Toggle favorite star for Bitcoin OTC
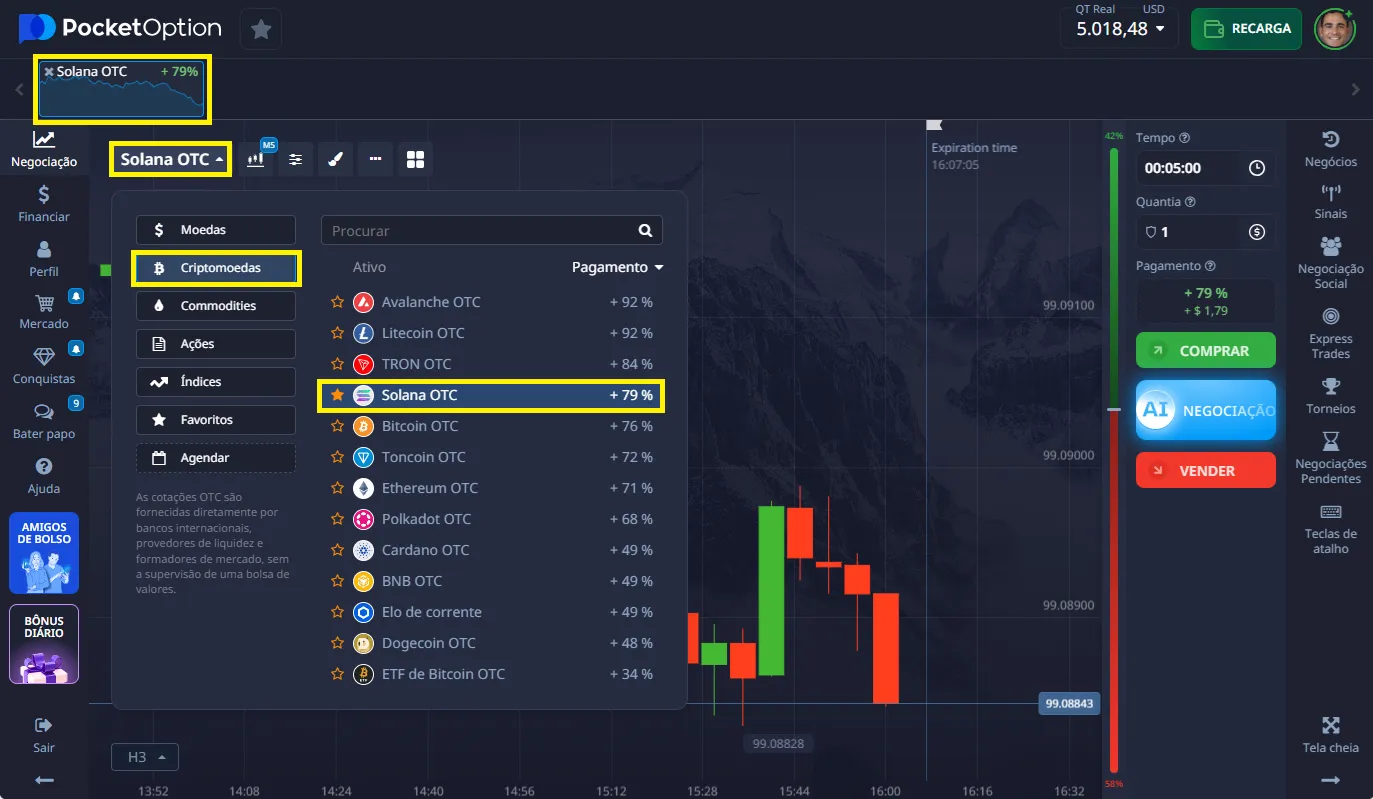The width and height of the screenshot is (1373, 799). pos(337,426)
